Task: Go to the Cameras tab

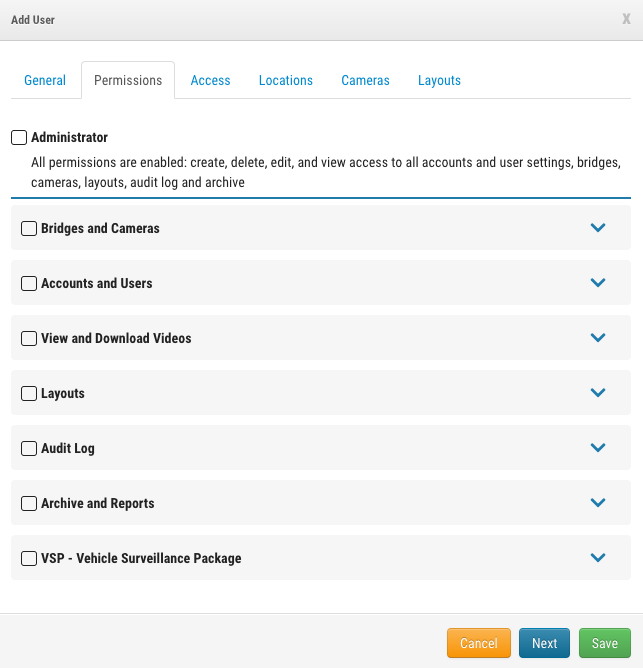Action: (365, 80)
